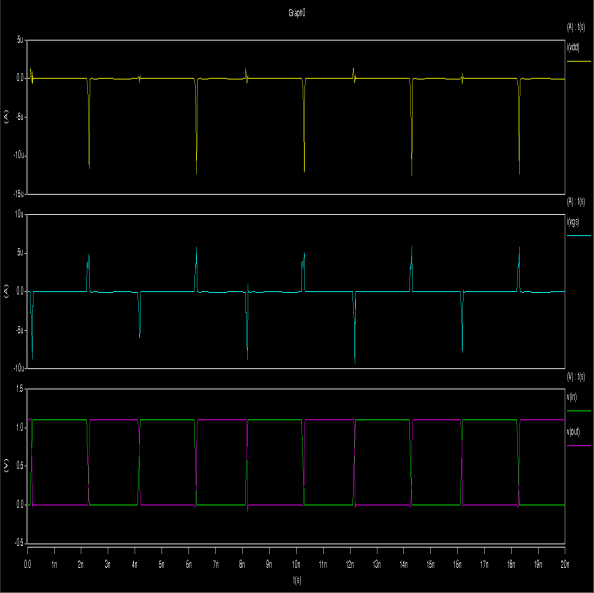This screenshot has width=594, height=593.
Task: Click the 12n tick on the time axis
Action: tap(350, 564)
